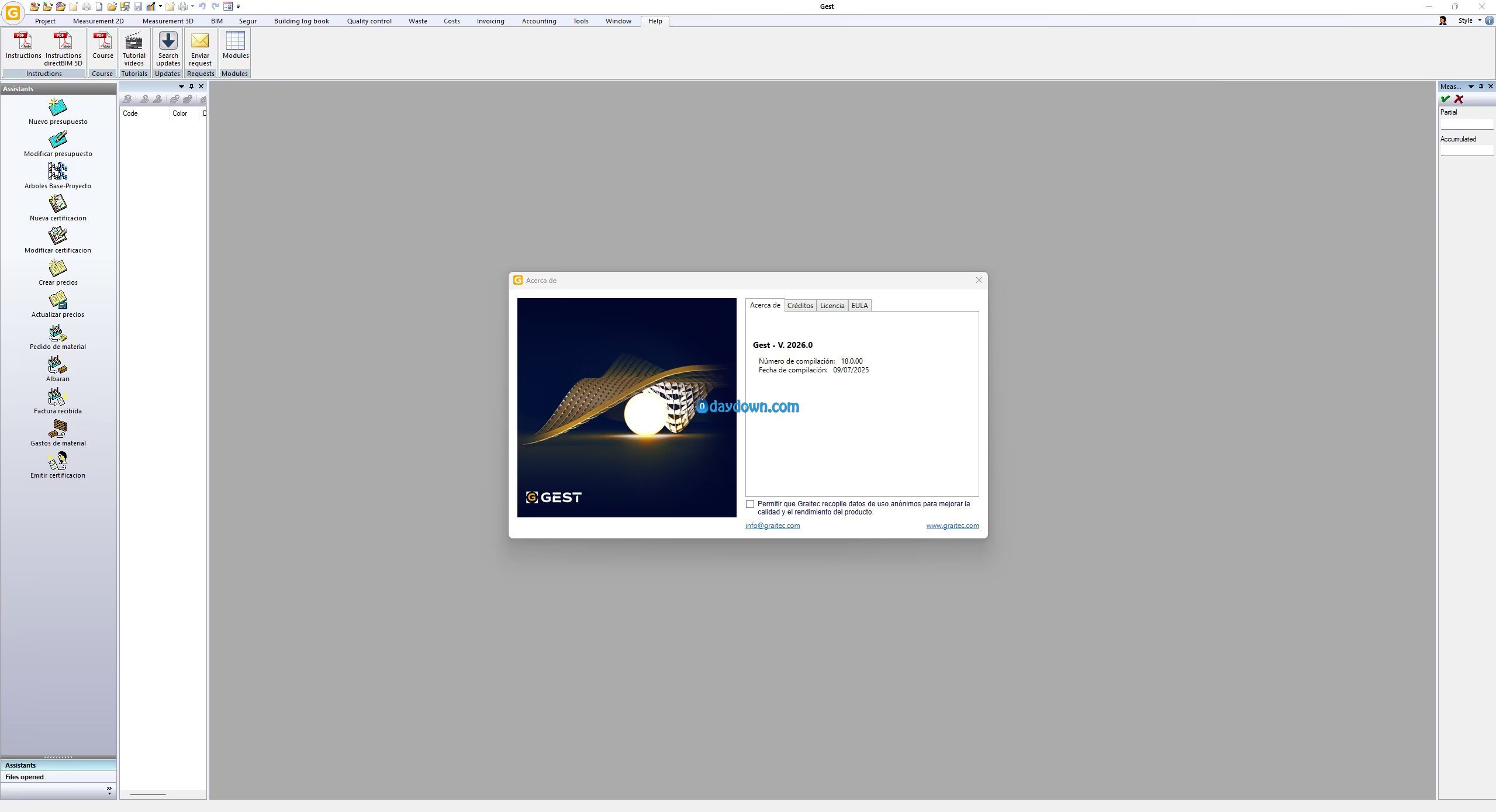Image resolution: width=1496 pixels, height=812 pixels.
Task: Click green checkmark in Measurement panel
Action: pyautogui.click(x=1446, y=99)
